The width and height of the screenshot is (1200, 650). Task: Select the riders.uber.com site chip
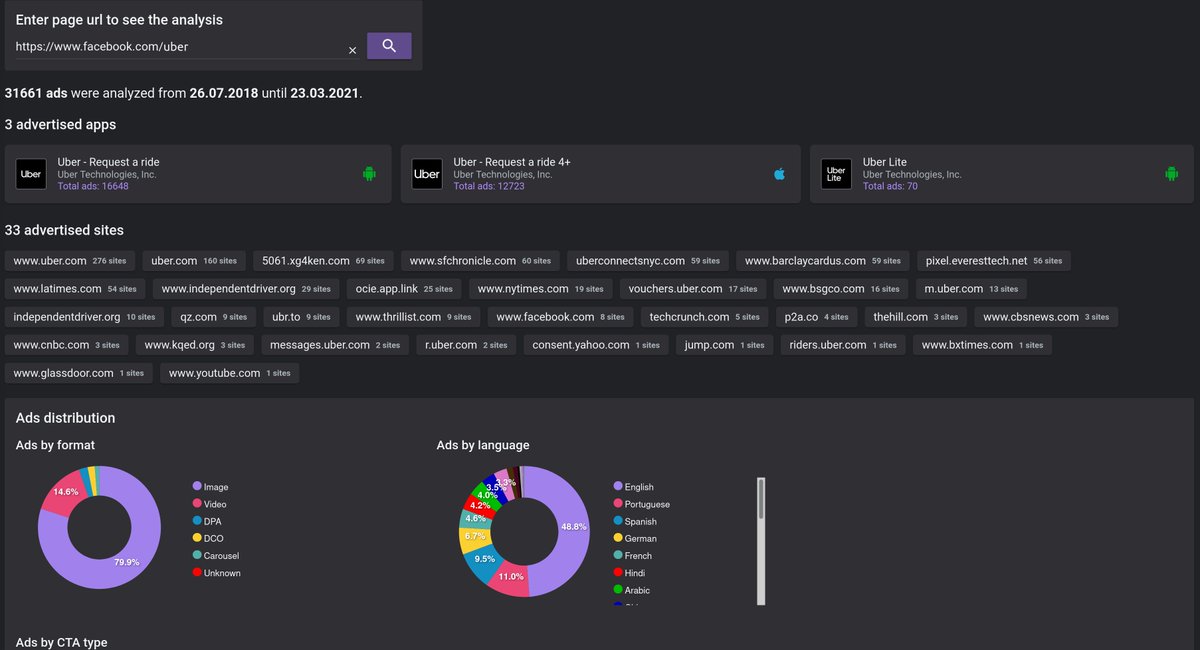[x=843, y=345]
